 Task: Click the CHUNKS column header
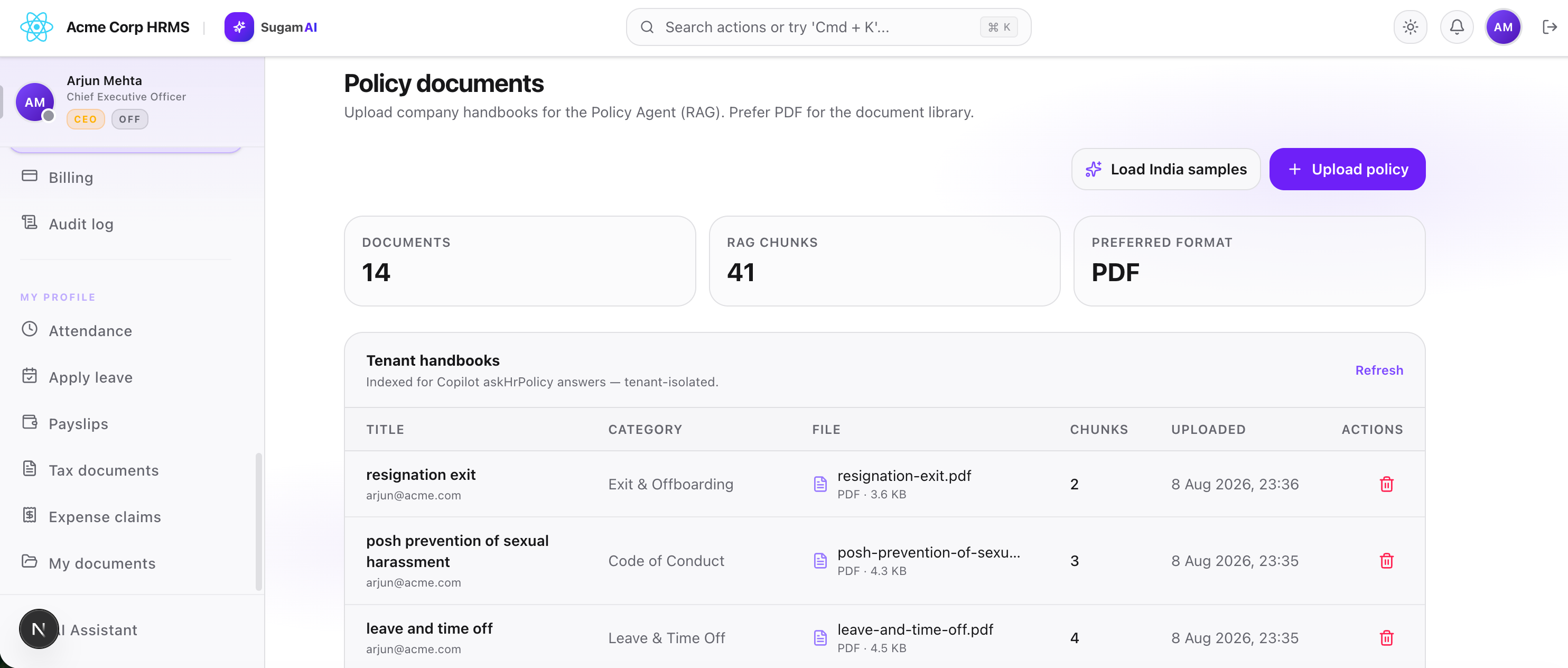coord(1099,429)
